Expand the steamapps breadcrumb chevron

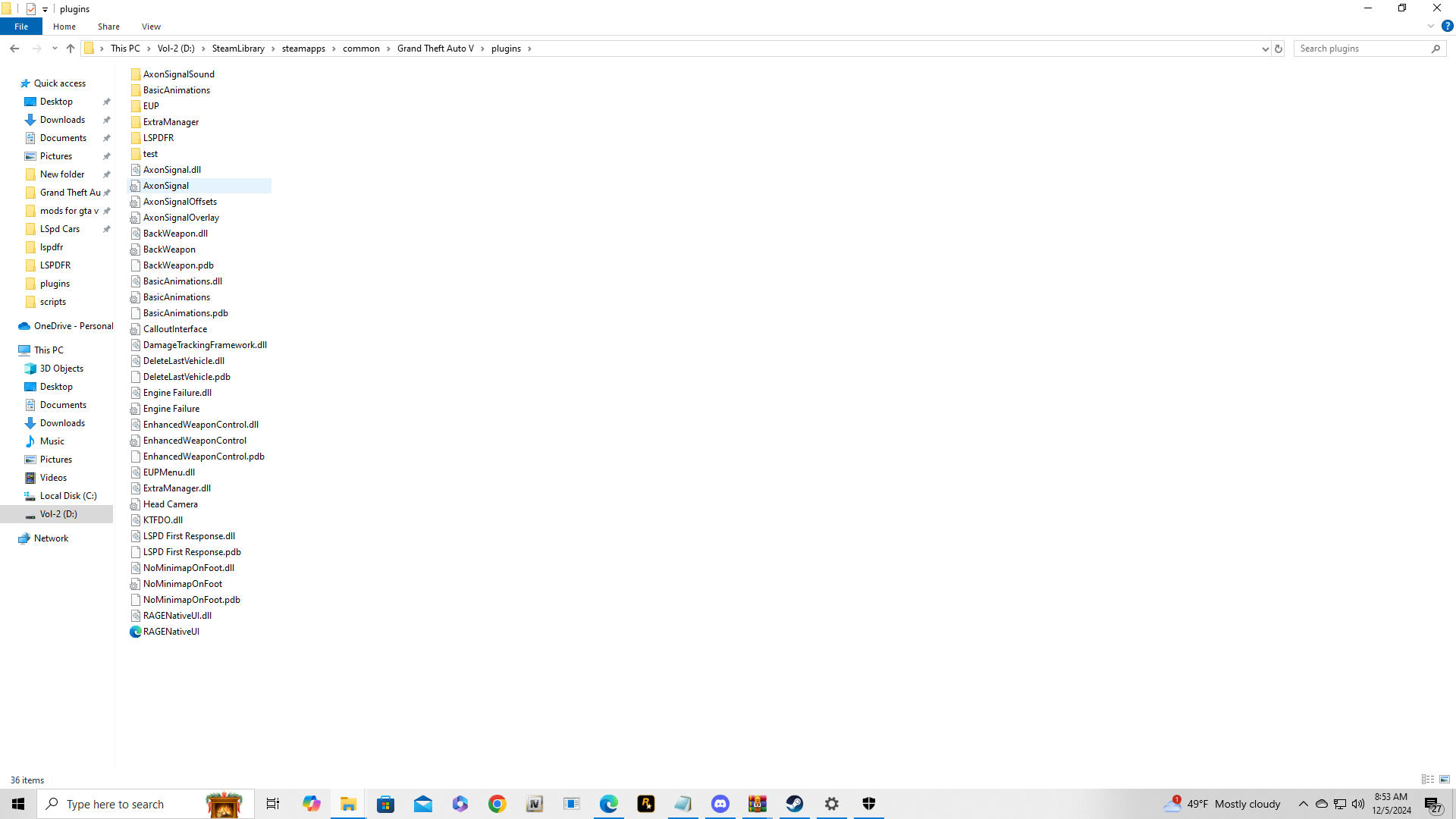coord(334,49)
